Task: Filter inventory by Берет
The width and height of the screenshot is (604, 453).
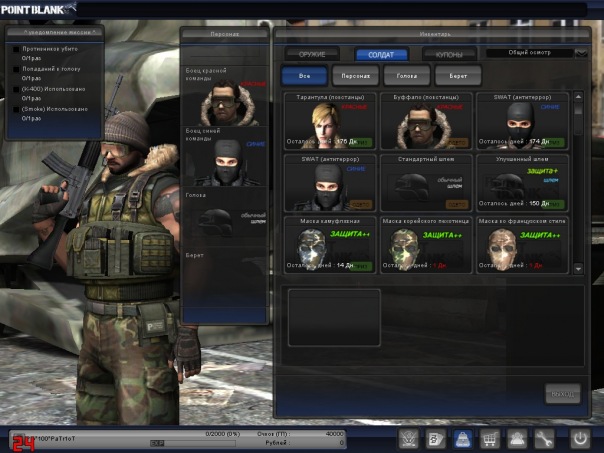Action: (456, 75)
